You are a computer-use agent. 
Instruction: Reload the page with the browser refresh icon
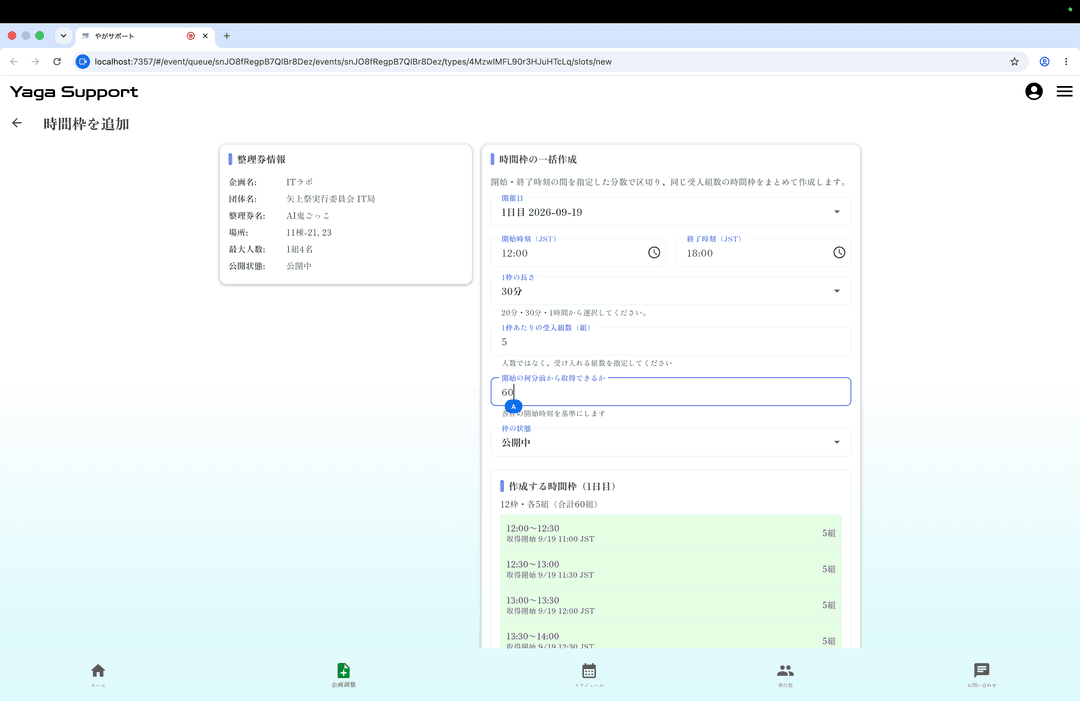[x=57, y=61]
